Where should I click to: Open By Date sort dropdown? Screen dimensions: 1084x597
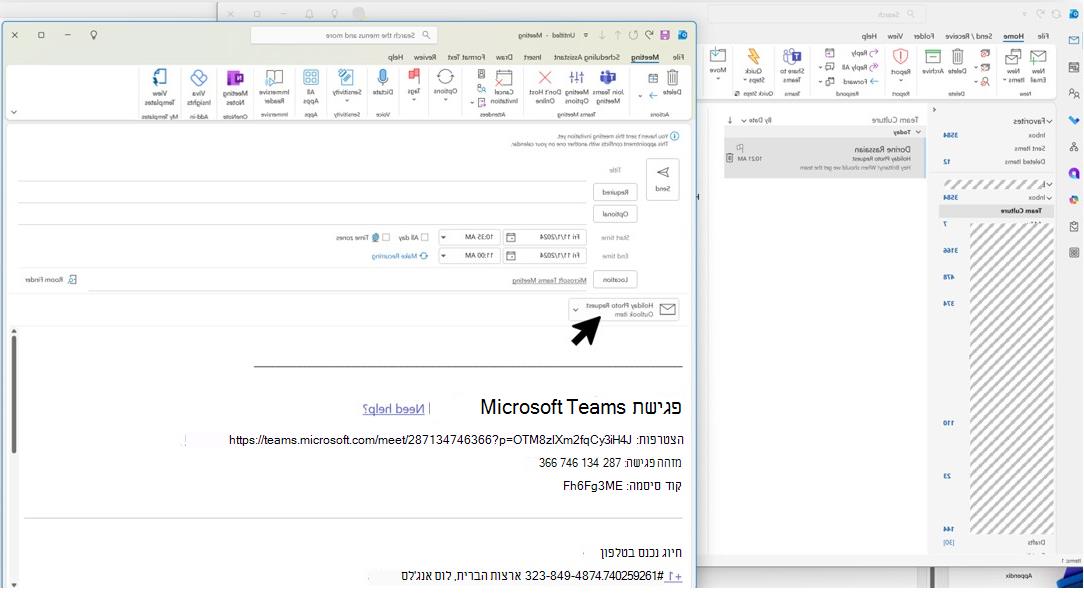pyautogui.click(x=756, y=120)
